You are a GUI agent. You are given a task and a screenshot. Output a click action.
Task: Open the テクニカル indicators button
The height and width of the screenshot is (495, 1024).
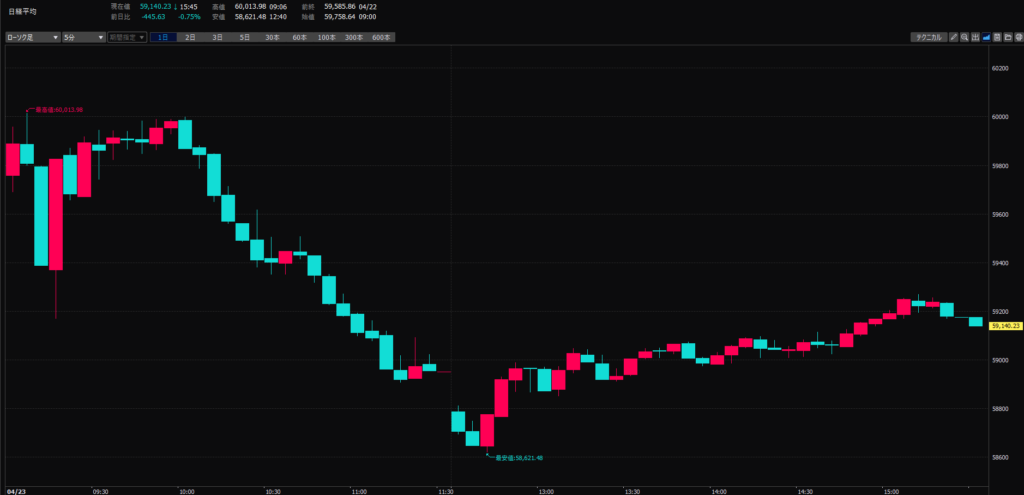point(927,37)
